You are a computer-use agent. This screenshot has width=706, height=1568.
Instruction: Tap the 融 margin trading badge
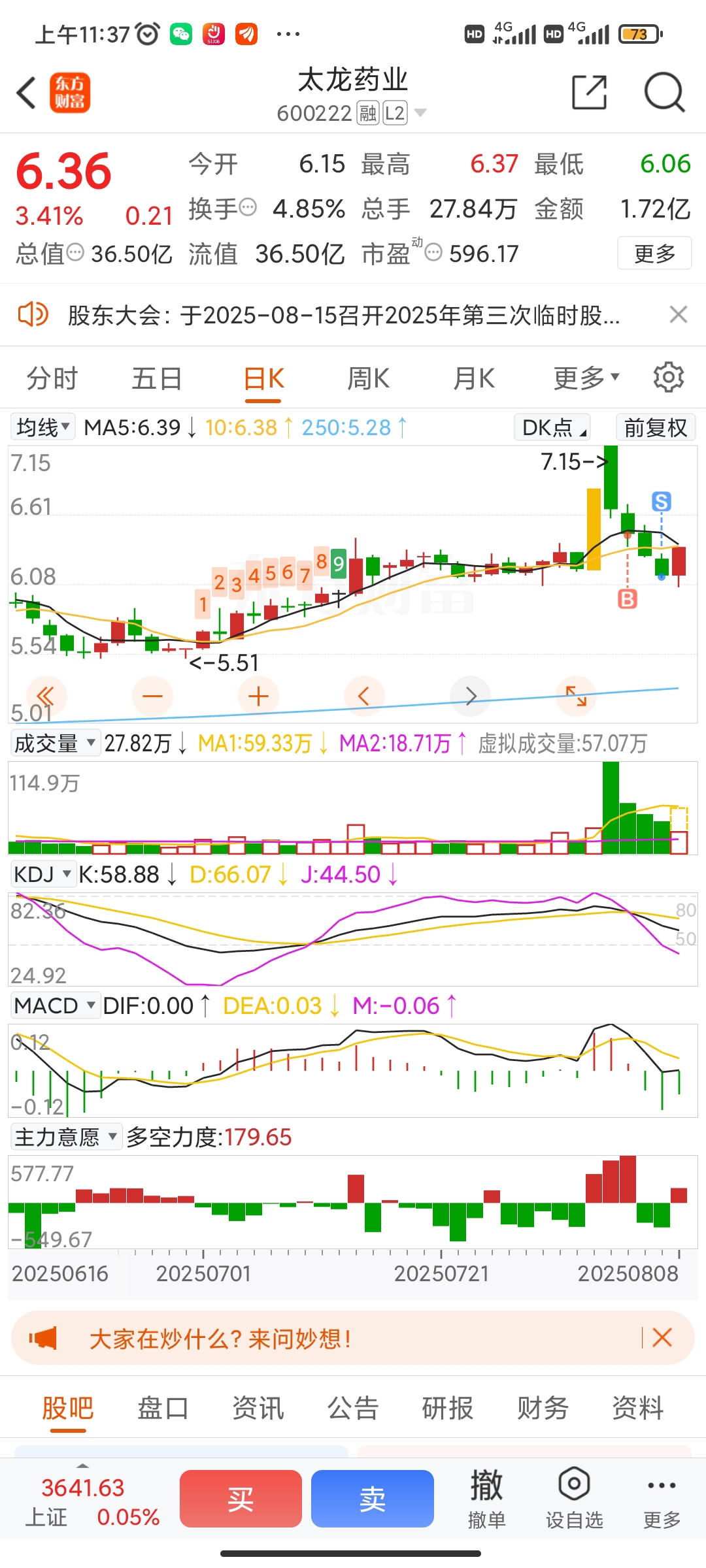[x=368, y=113]
